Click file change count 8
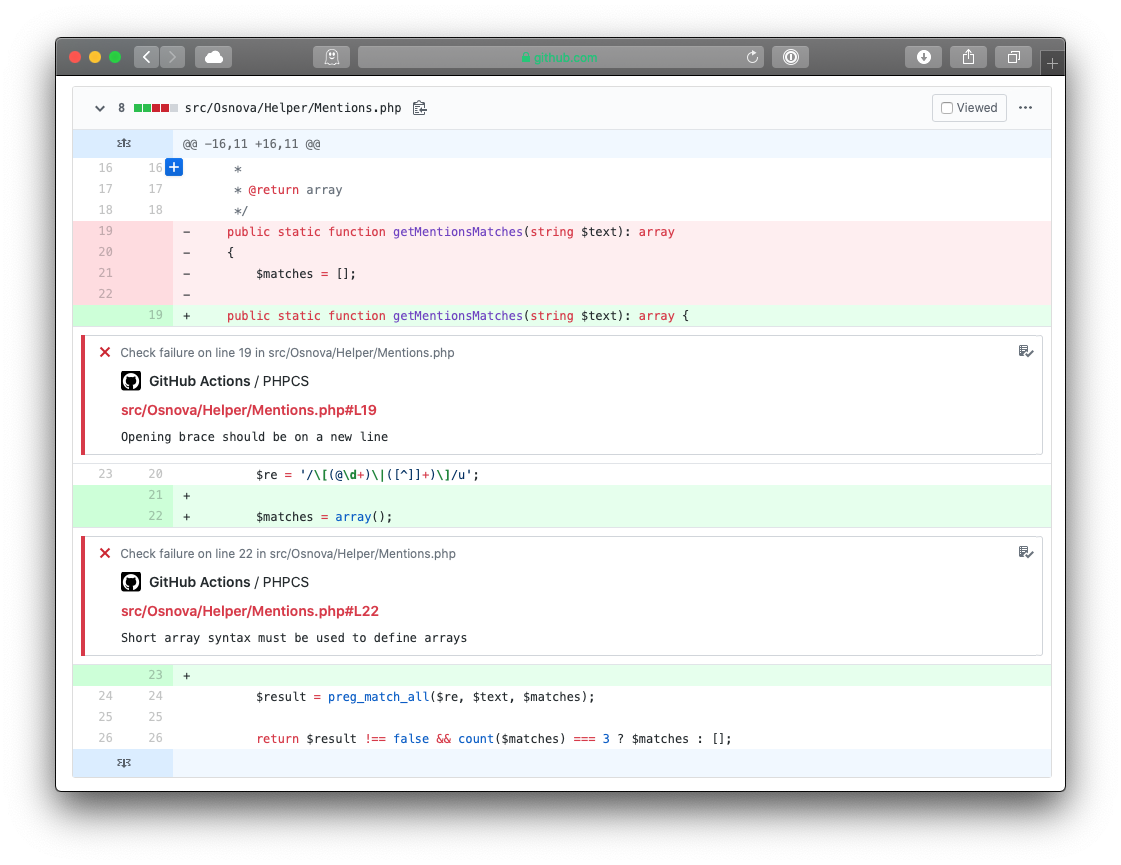 click(122, 108)
